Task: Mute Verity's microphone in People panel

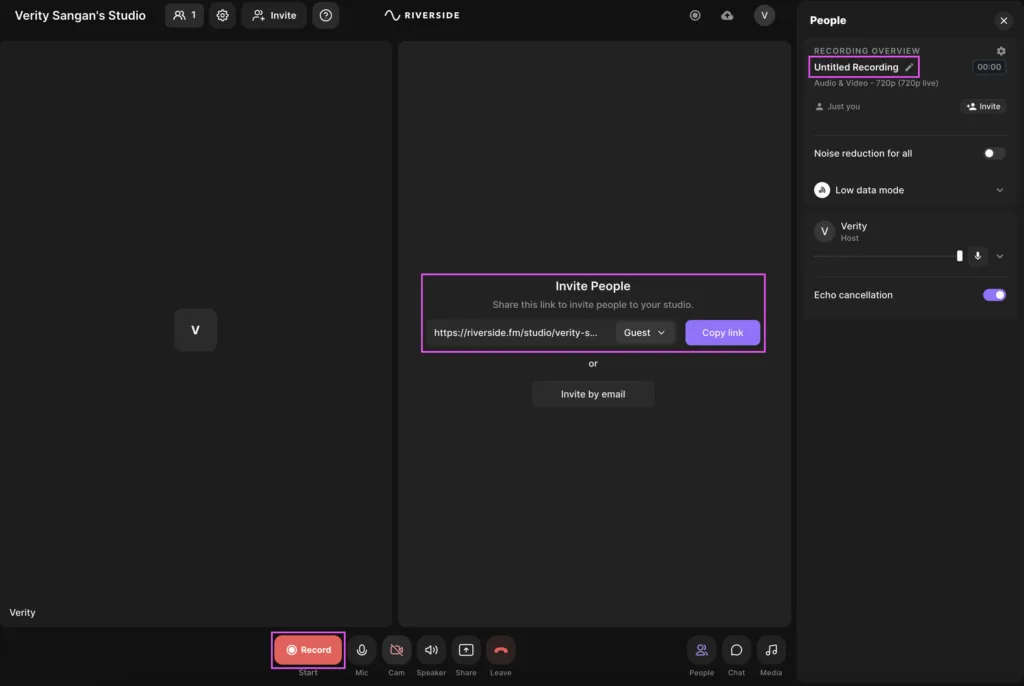Action: pyautogui.click(x=978, y=256)
